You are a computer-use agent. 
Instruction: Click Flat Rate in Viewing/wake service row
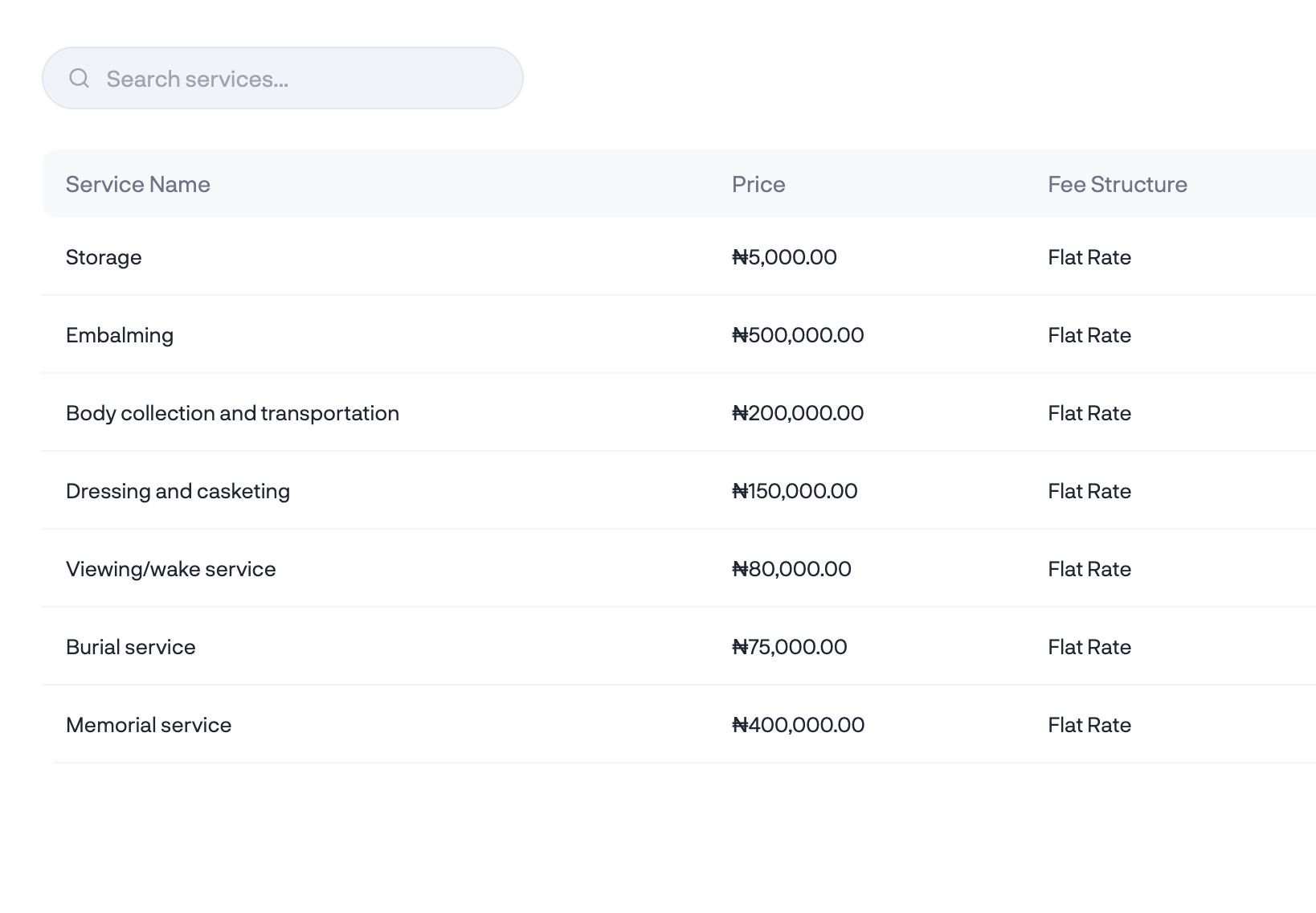[1089, 569]
